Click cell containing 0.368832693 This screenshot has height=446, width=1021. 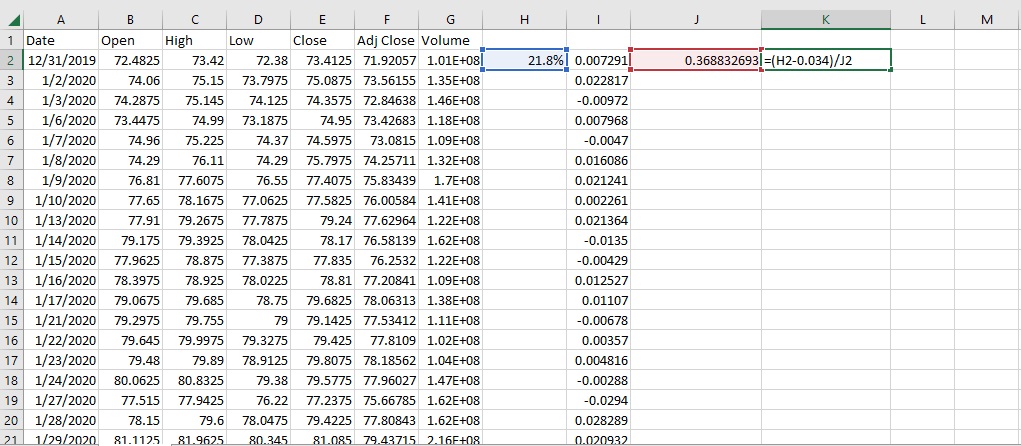(x=696, y=61)
